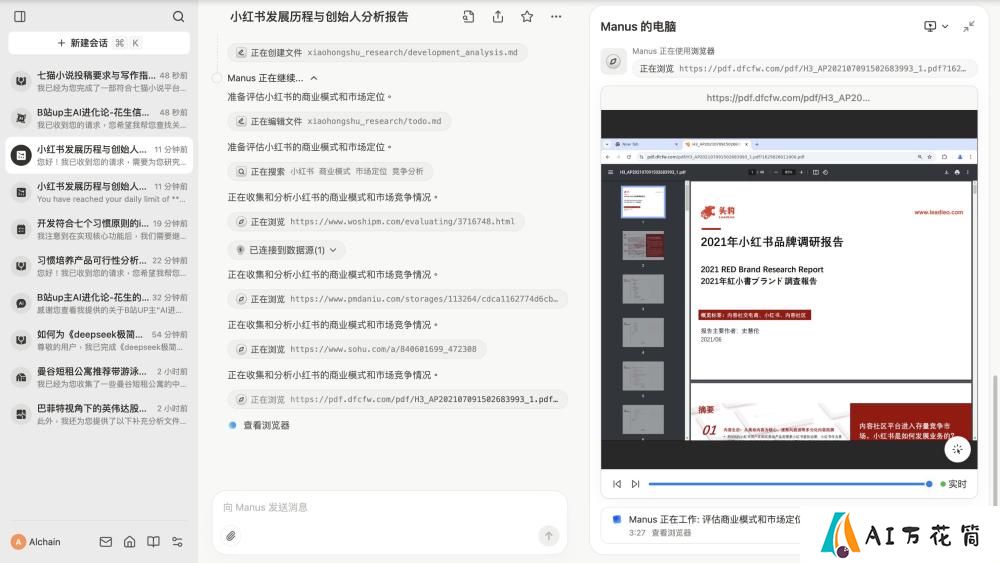Image resolution: width=1000 pixels, height=563 pixels.
Task: Select the first PDF page thumbnail
Action: click(643, 202)
